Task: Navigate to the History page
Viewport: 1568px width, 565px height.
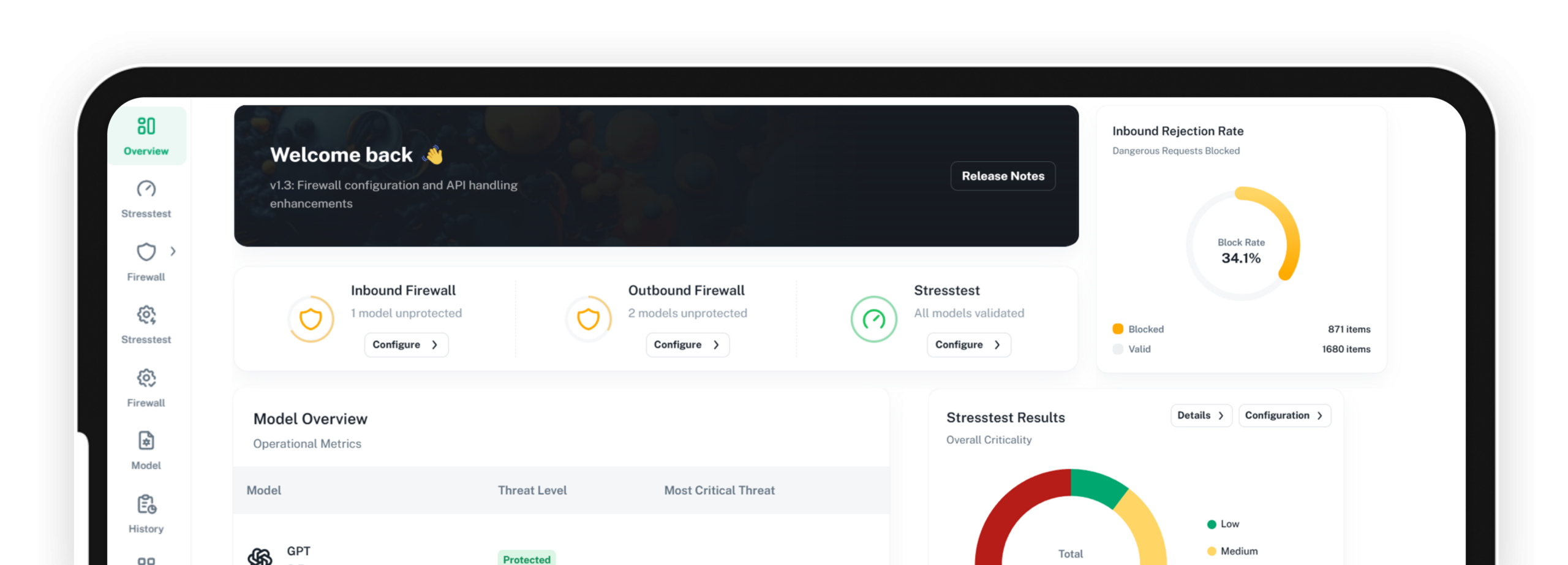Action: (x=146, y=528)
